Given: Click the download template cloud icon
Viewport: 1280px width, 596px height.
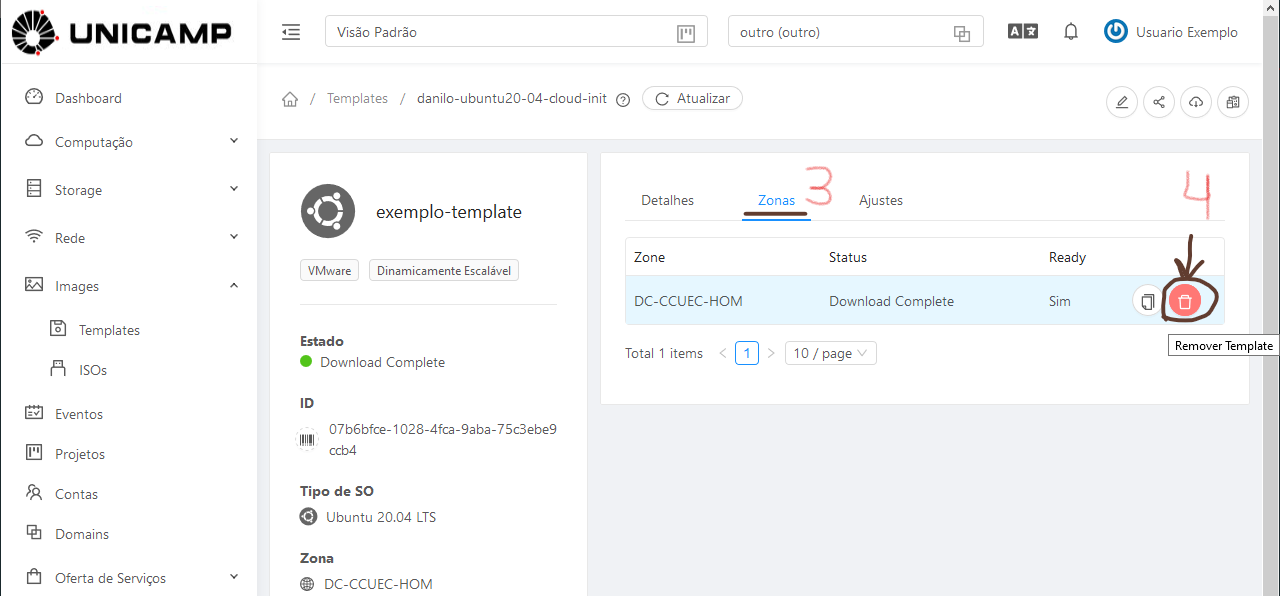Looking at the screenshot, I should pos(1196,102).
